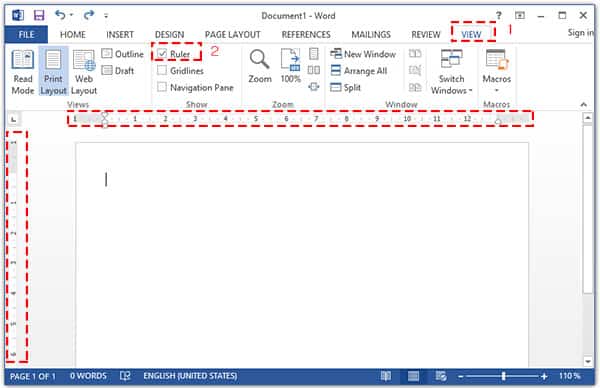This screenshot has height=388, width=600.
Task: Switch to the HOME tab
Action: coord(73,35)
